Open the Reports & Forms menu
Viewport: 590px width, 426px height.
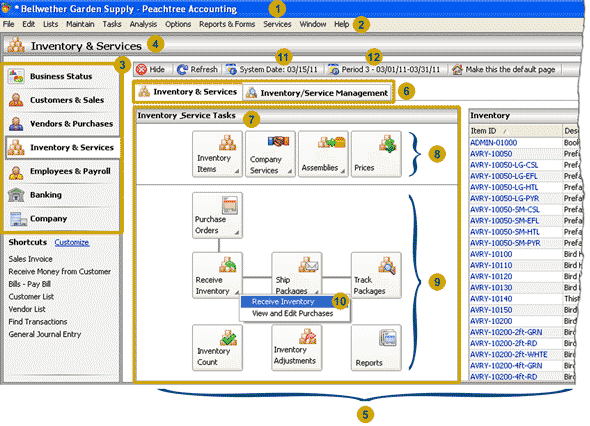(x=227, y=24)
